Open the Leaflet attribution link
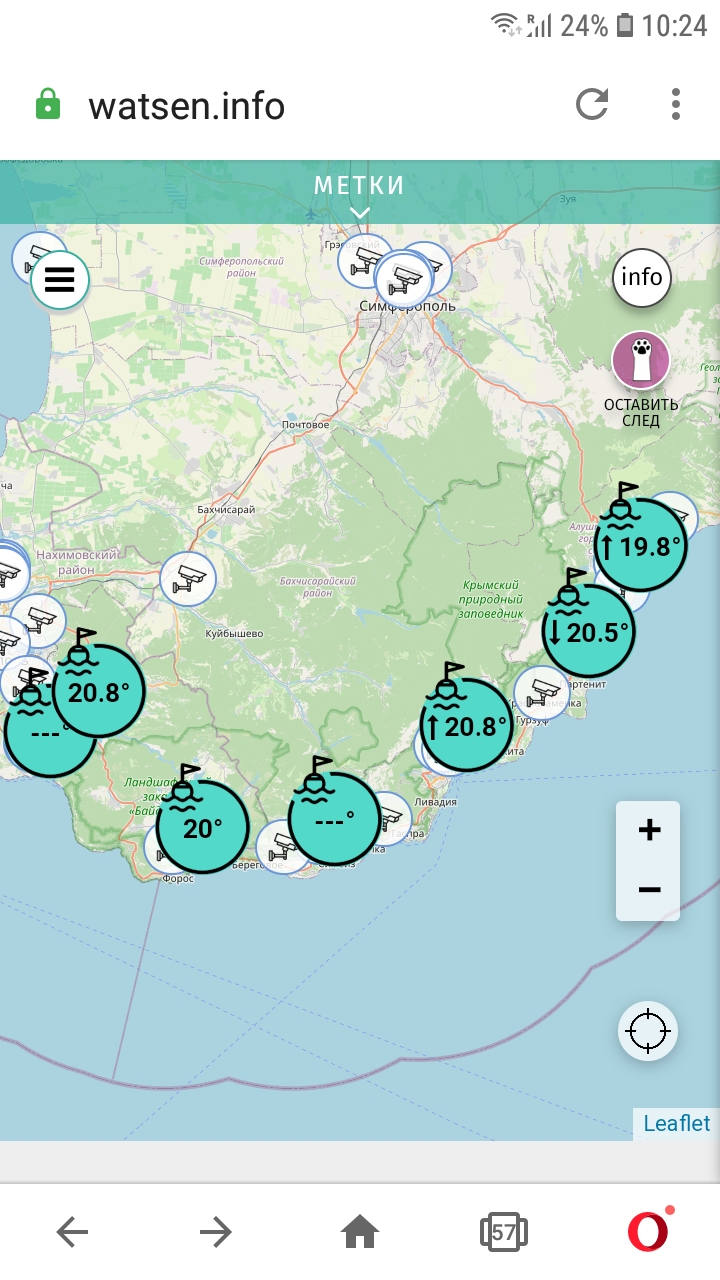This screenshot has height=1280, width=720. 676,1123
